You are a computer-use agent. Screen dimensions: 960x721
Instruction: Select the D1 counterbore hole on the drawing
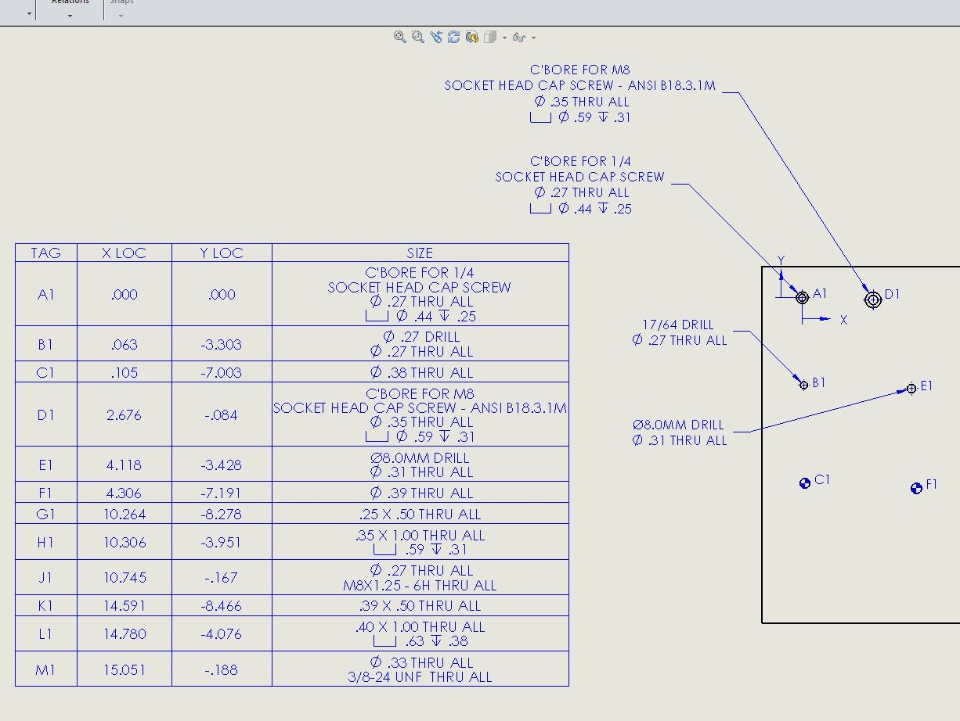point(873,299)
